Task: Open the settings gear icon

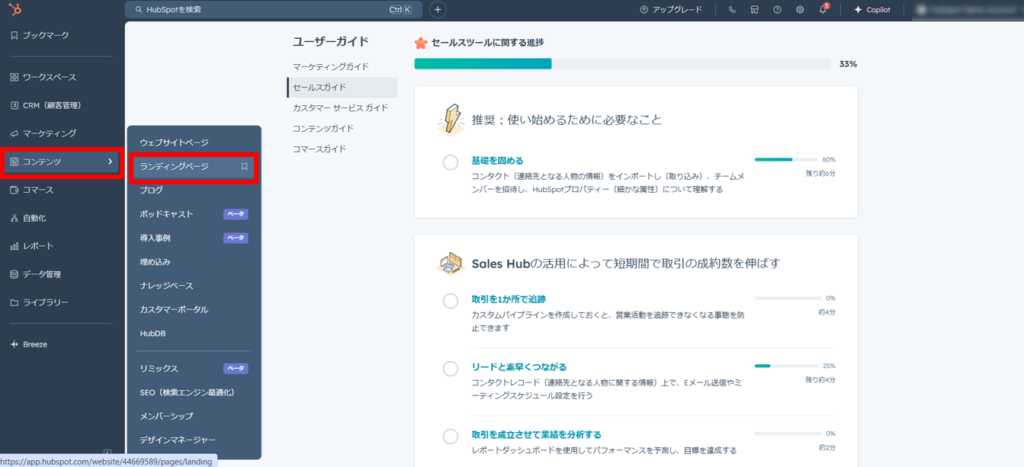Action: pos(800,10)
